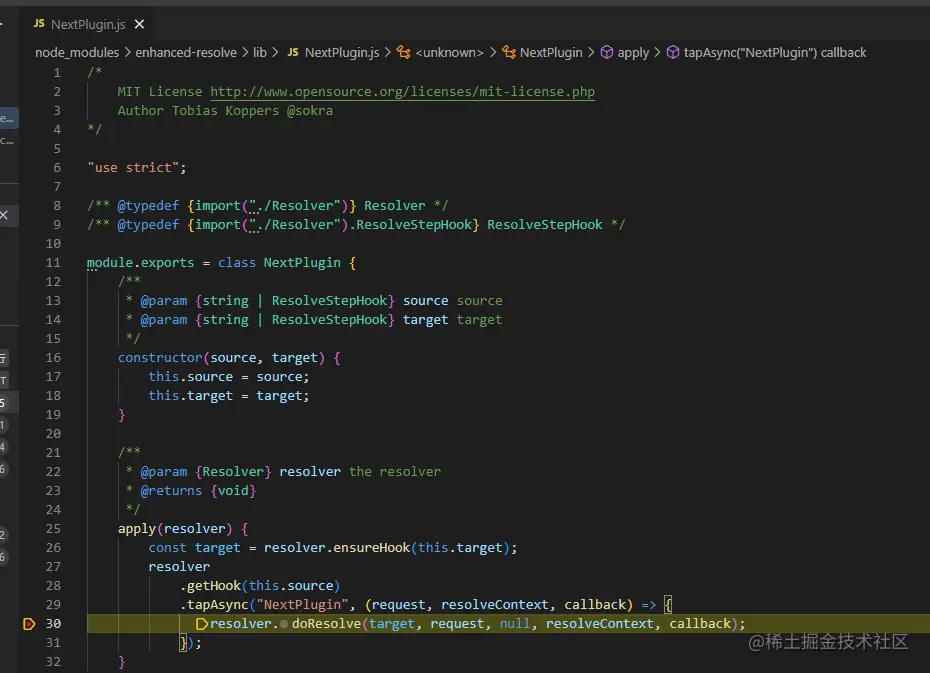The height and width of the screenshot is (673, 930).
Task: Click the JS file icon in the tab
Action: click(39, 24)
